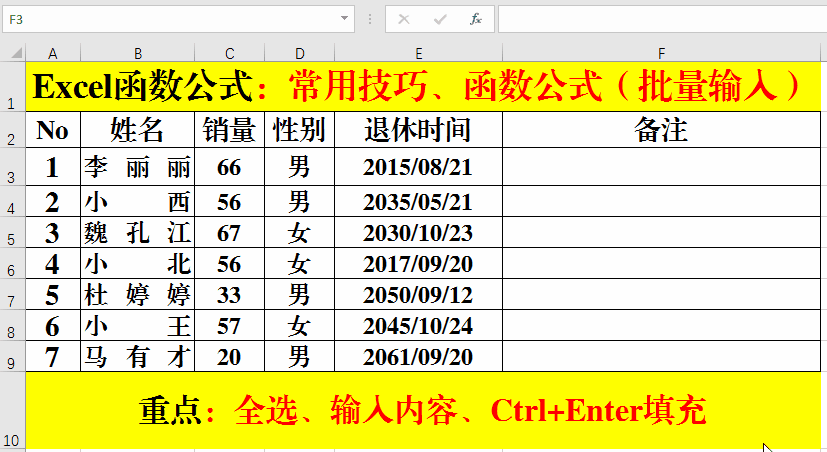Click the '退休时间' header cell
The width and height of the screenshot is (827, 452).
[419, 130]
